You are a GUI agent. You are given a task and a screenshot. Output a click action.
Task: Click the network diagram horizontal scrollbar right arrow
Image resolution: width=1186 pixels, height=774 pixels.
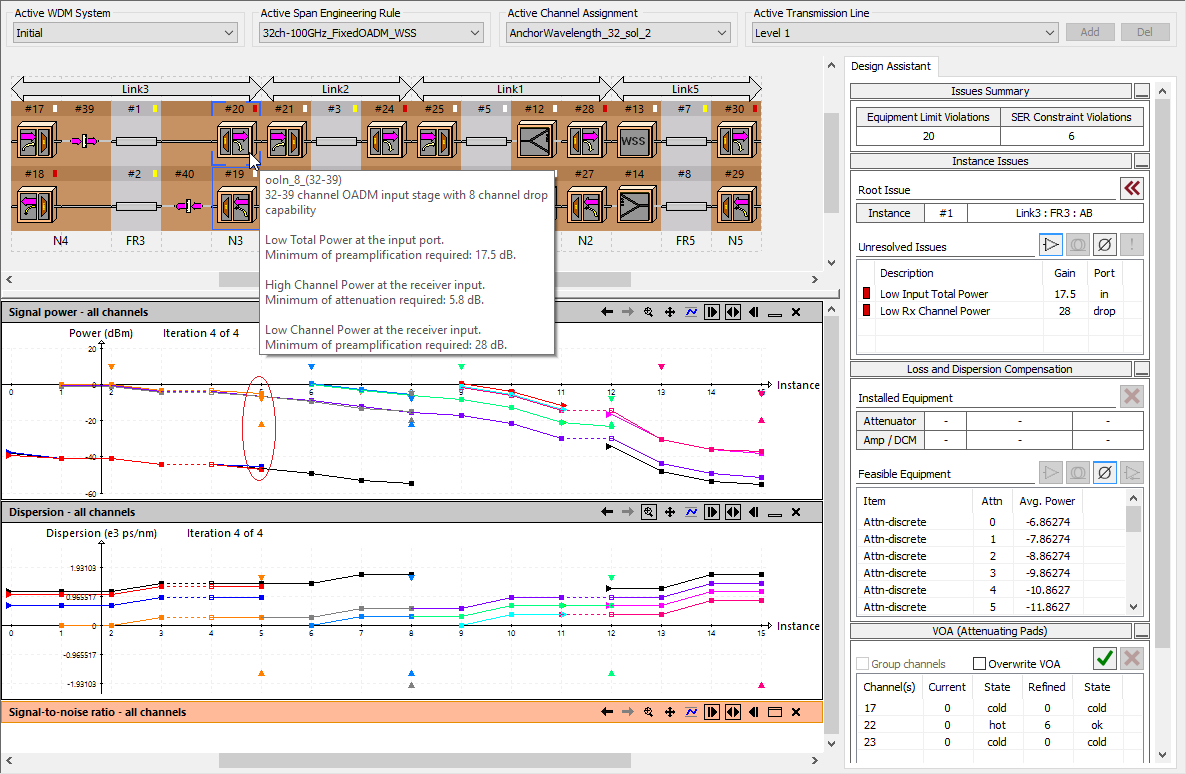[x=815, y=279]
